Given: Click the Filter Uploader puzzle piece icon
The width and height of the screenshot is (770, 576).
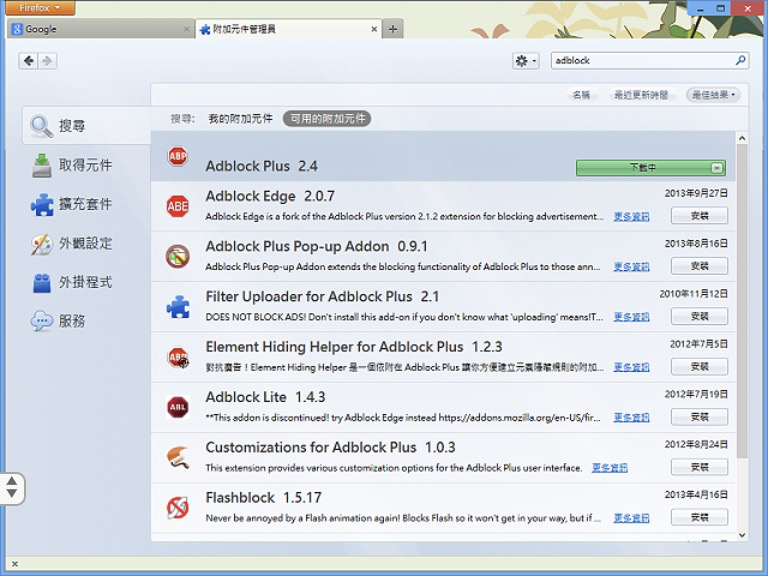Looking at the screenshot, I should point(178,306).
